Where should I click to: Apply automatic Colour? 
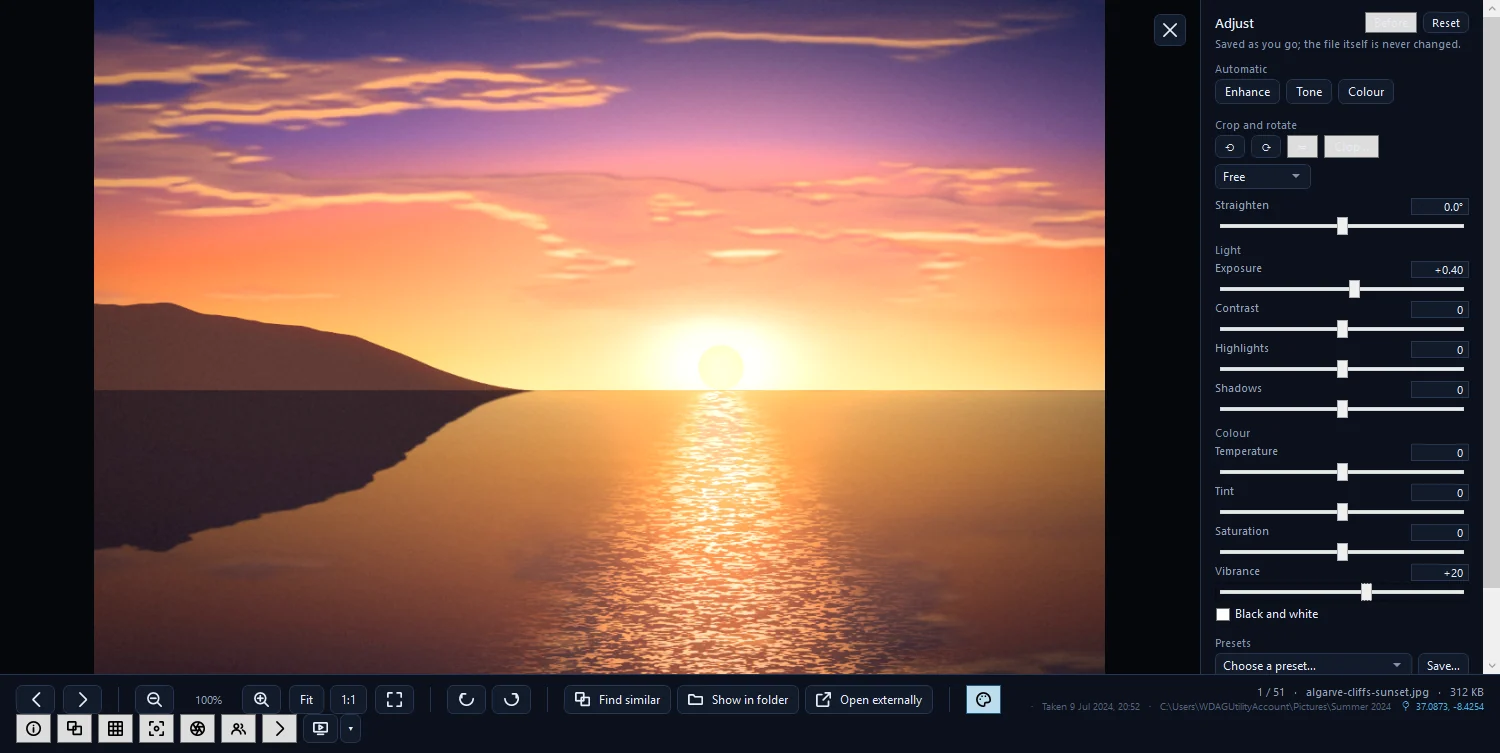point(1366,92)
